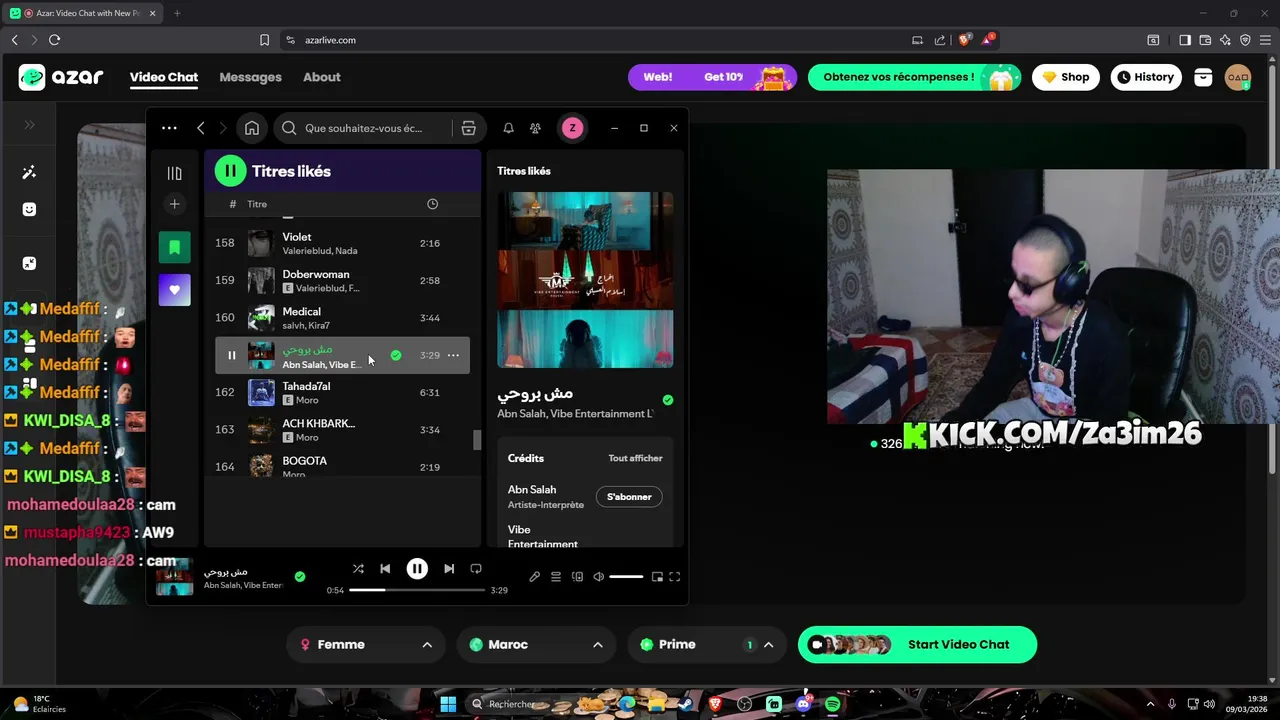Select the track Medical
Viewport: 1280px width, 720px height.
click(342, 318)
